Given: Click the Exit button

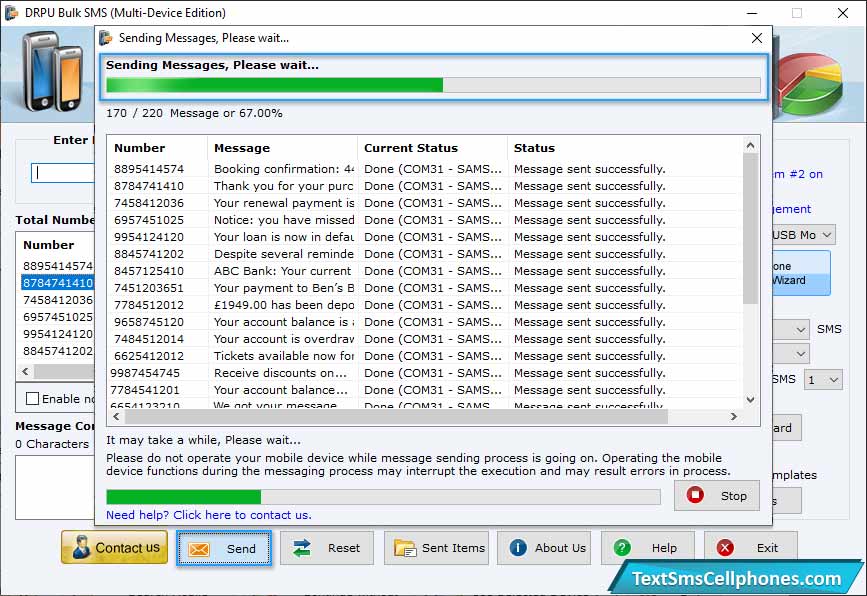Looking at the screenshot, I should coord(751,548).
